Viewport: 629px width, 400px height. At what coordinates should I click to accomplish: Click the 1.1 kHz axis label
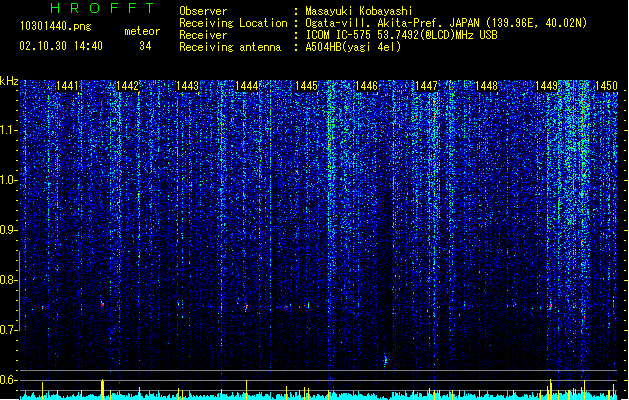coord(9,130)
